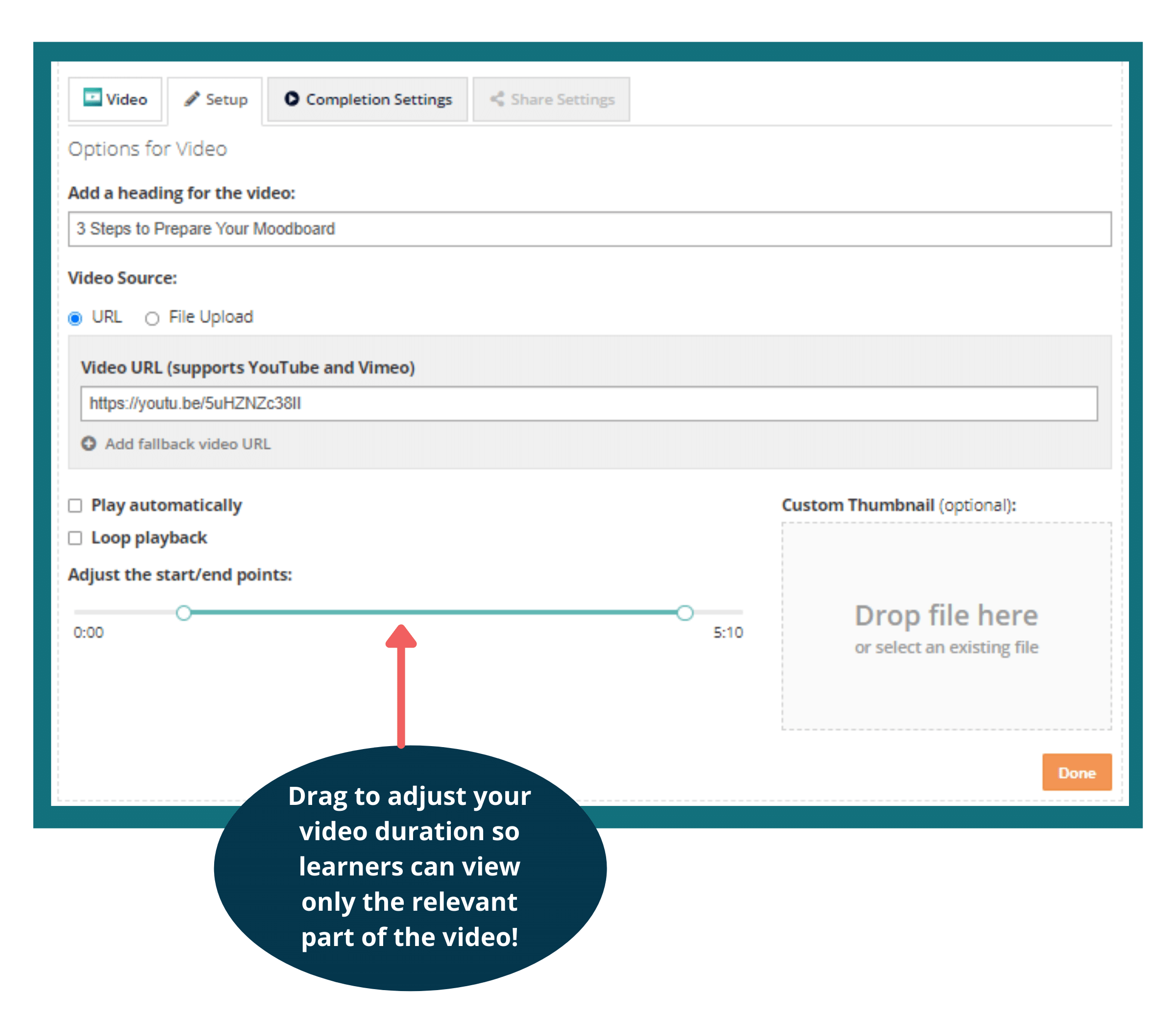Click the pencil icon on Setup tab
This screenshot has width=1176, height=1019.
click(x=192, y=99)
